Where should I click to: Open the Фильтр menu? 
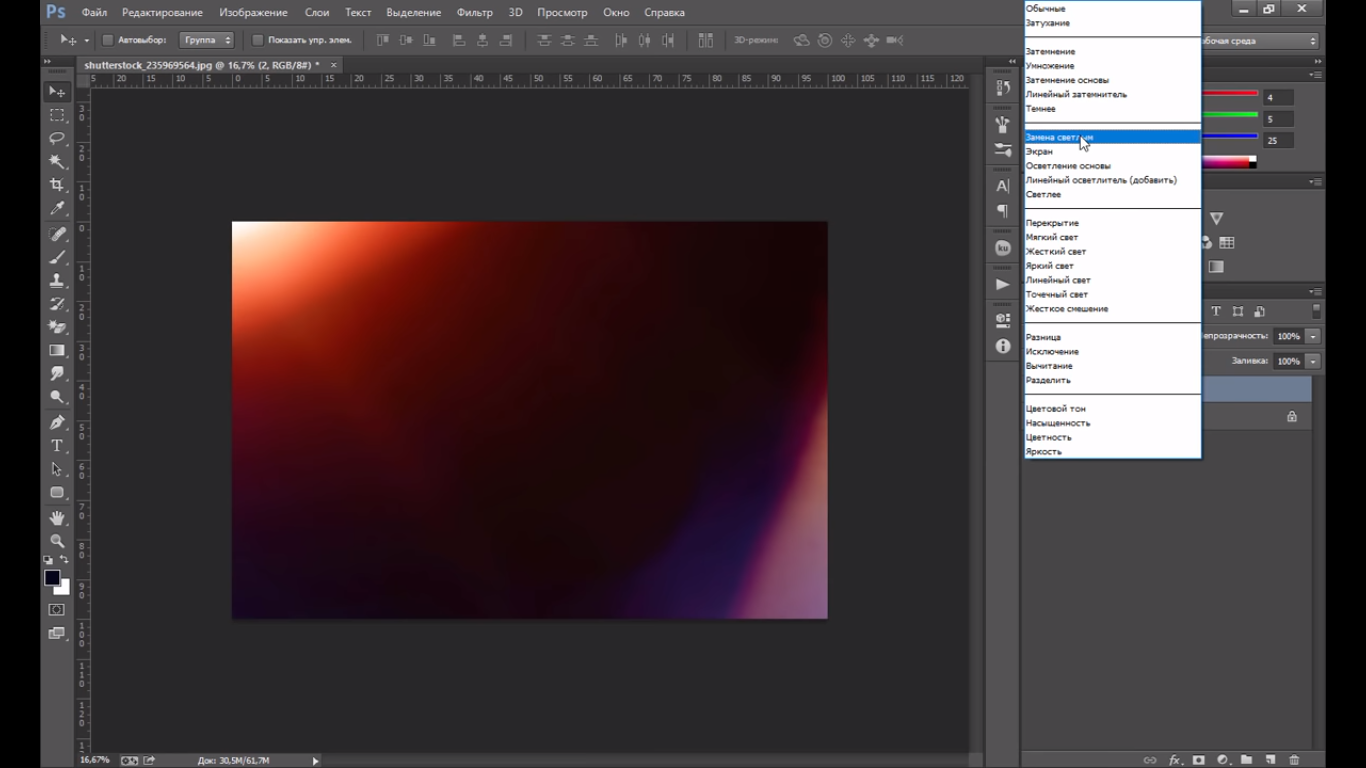click(474, 13)
